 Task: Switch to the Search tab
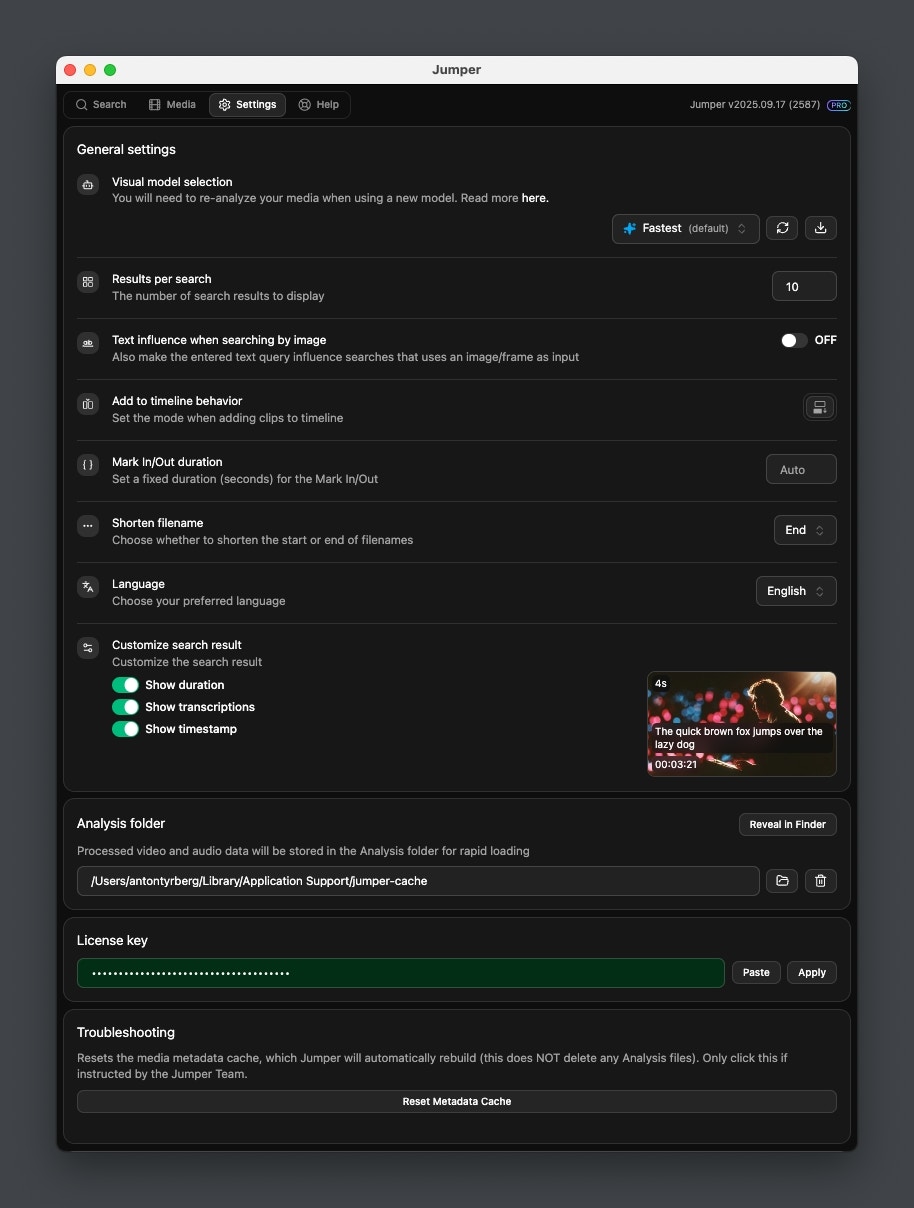point(100,105)
